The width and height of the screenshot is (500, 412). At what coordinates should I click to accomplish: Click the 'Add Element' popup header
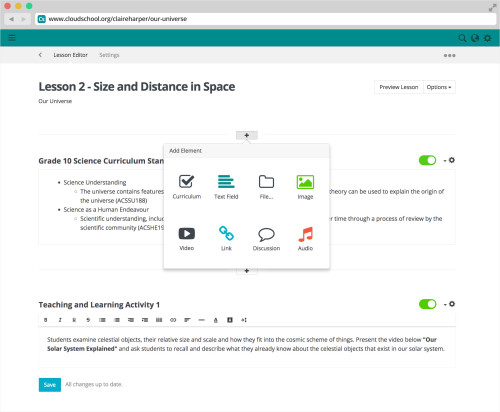click(247, 151)
